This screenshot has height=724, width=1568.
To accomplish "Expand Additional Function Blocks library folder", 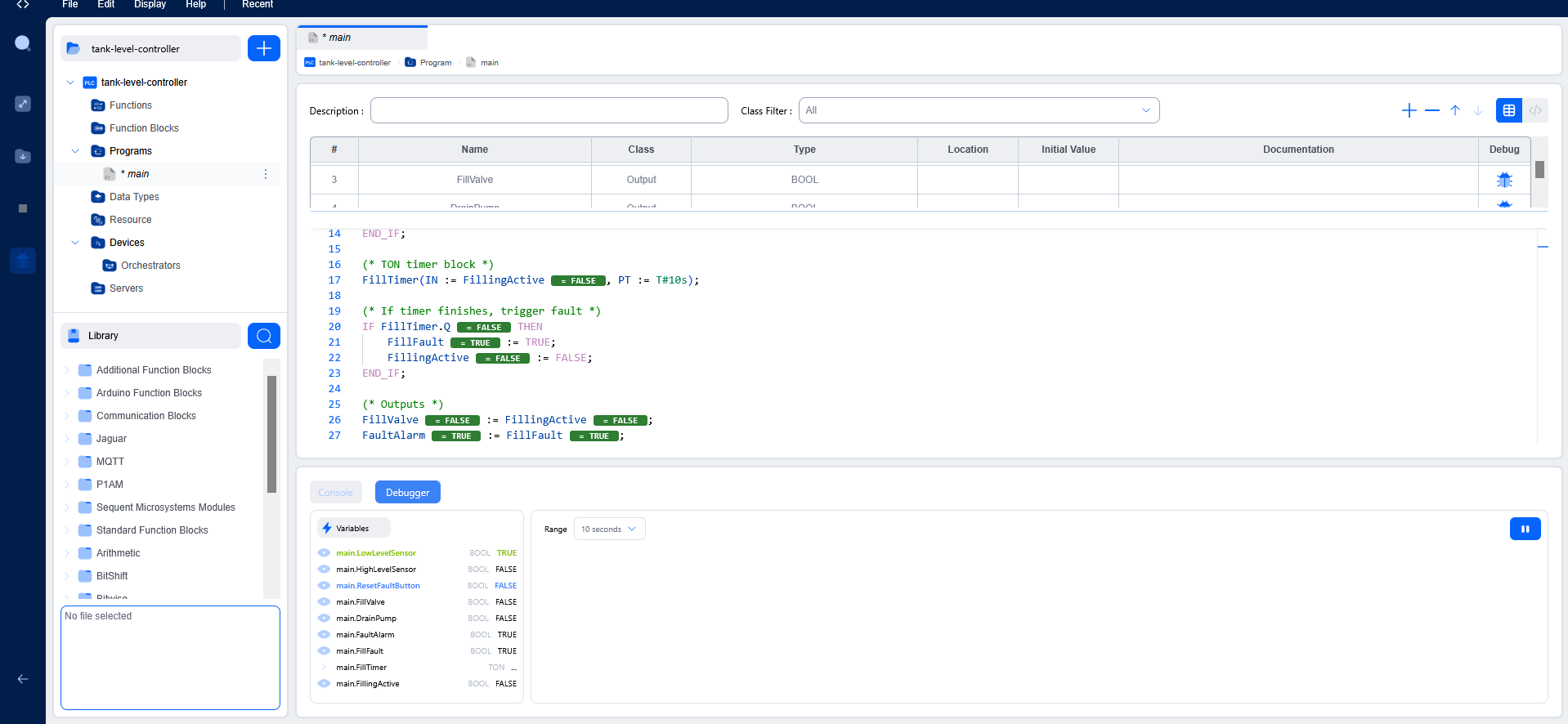I will click(68, 370).
